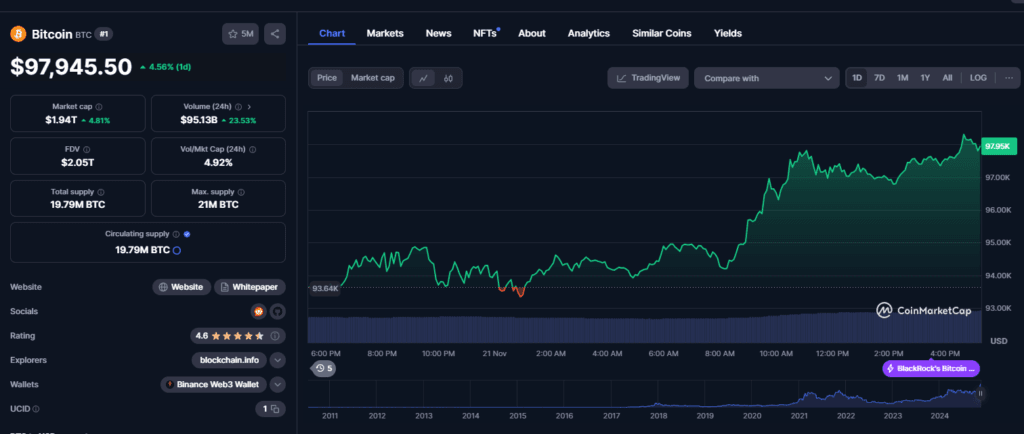The width and height of the screenshot is (1024, 434).
Task: Open the more options ellipsis menu
Action: (x=1009, y=78)
